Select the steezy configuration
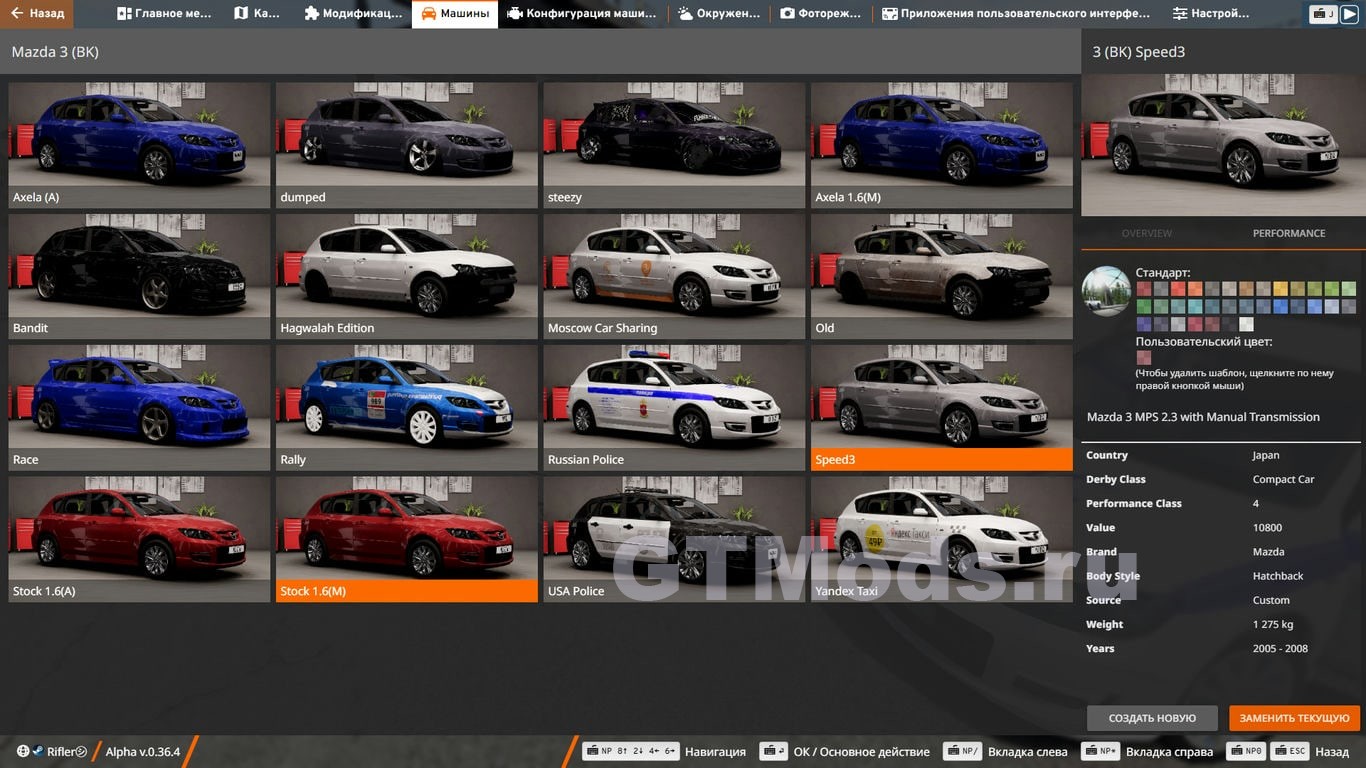 (x=674, y=145)
